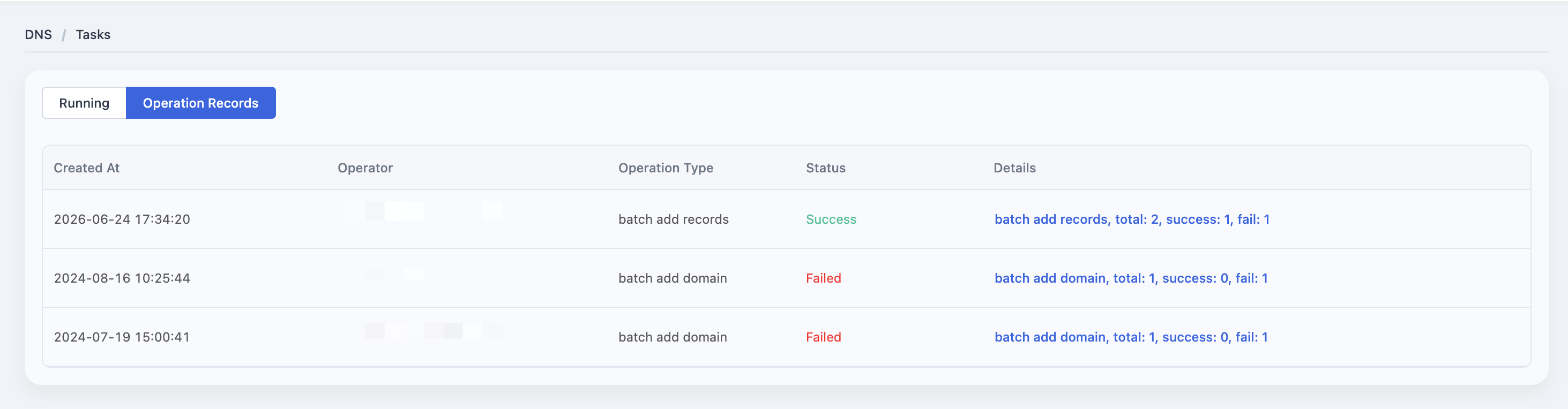Select the 2026-06-24 17:34:20 timestamp cell
The width and height of the screenshot is (1568, 409).
[x=122, y=219]
